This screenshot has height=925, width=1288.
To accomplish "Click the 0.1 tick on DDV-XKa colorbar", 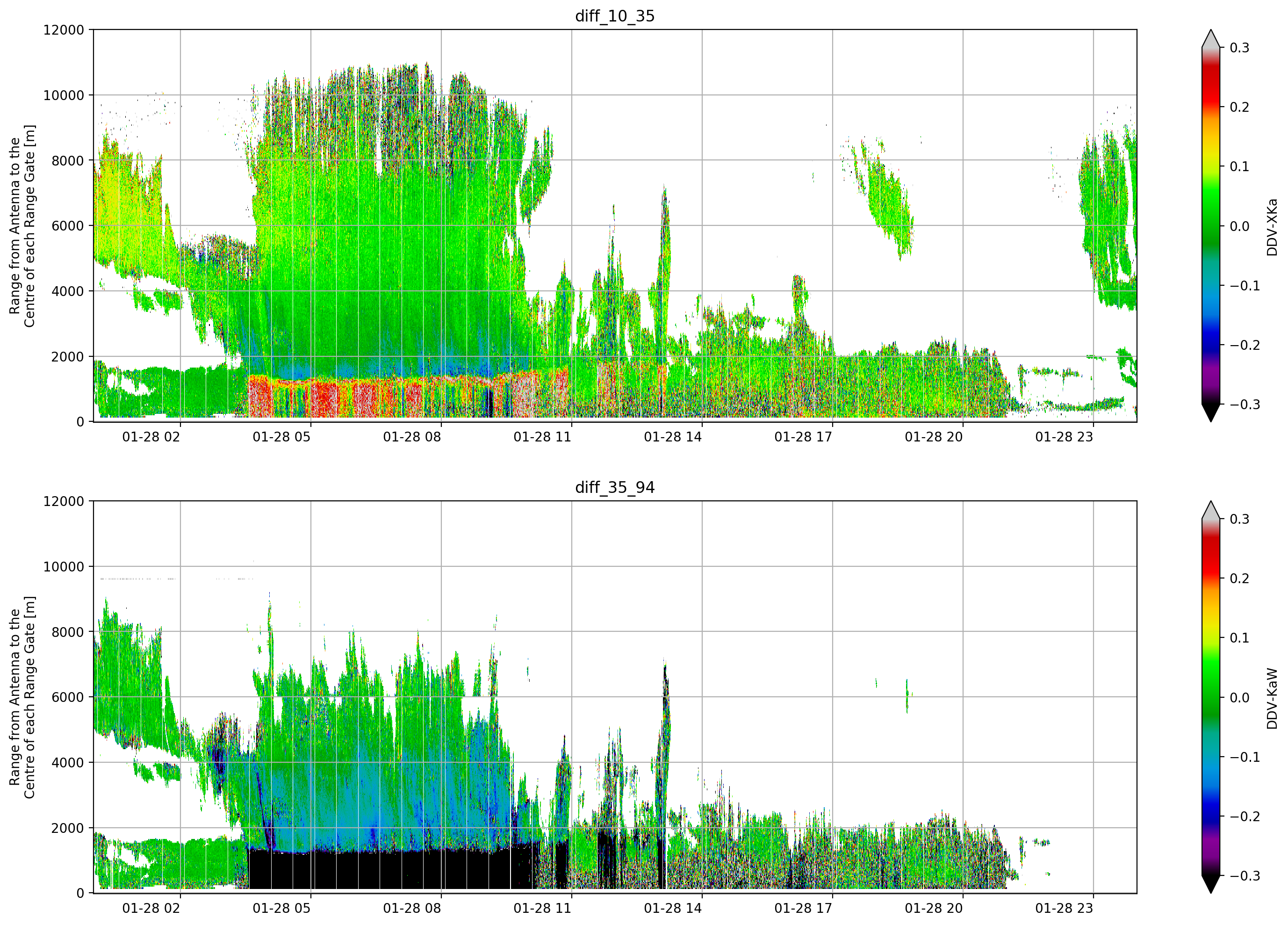I will [x=1239, y=166].
